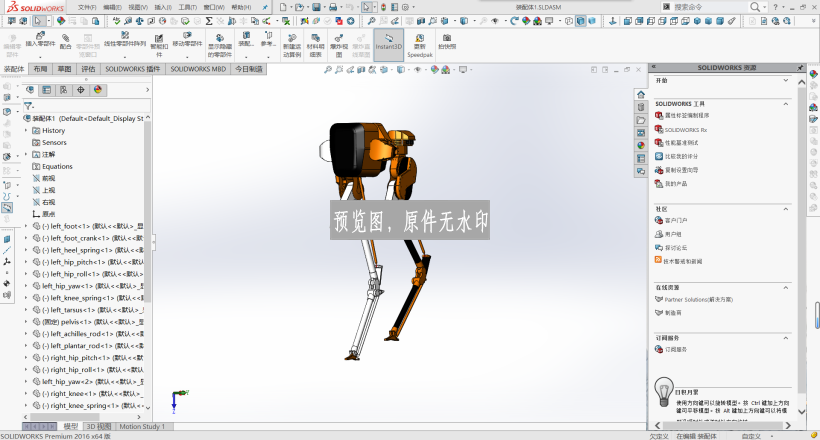
Task: Click the feature tree vertical scrollbar
Action: (x=147, y=212)
